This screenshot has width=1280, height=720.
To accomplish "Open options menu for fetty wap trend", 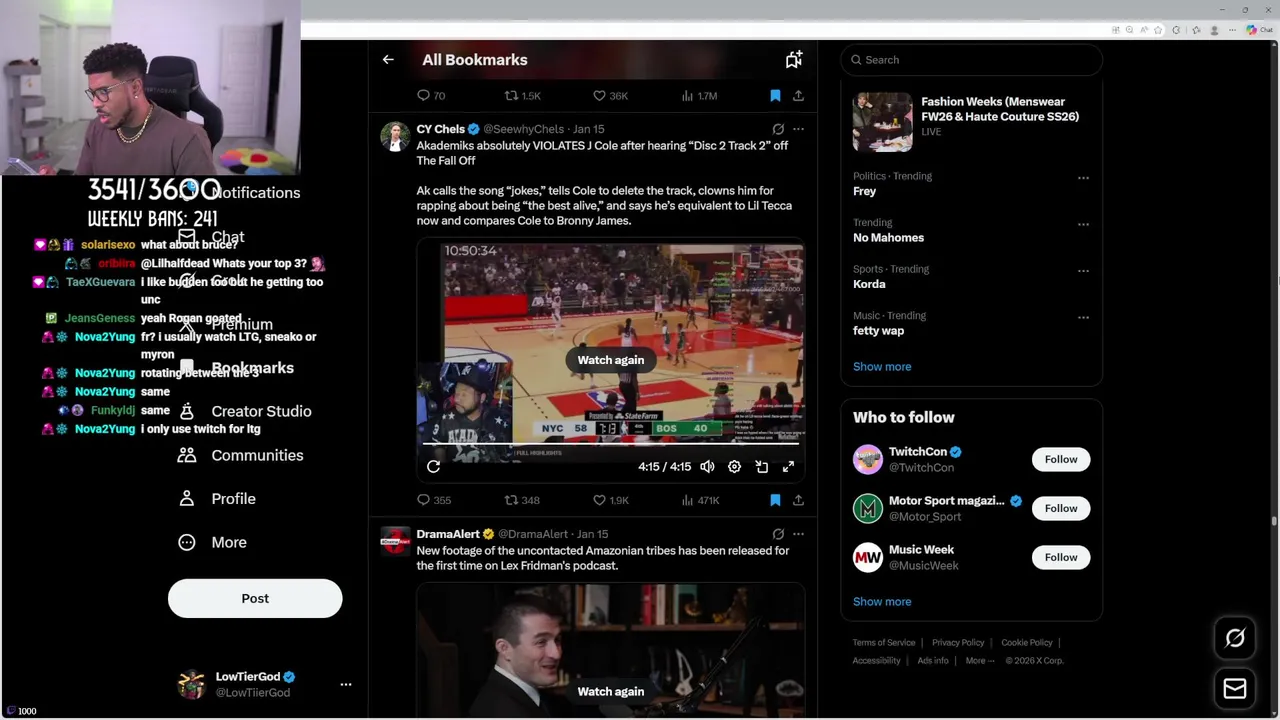I will (1083, 317).
